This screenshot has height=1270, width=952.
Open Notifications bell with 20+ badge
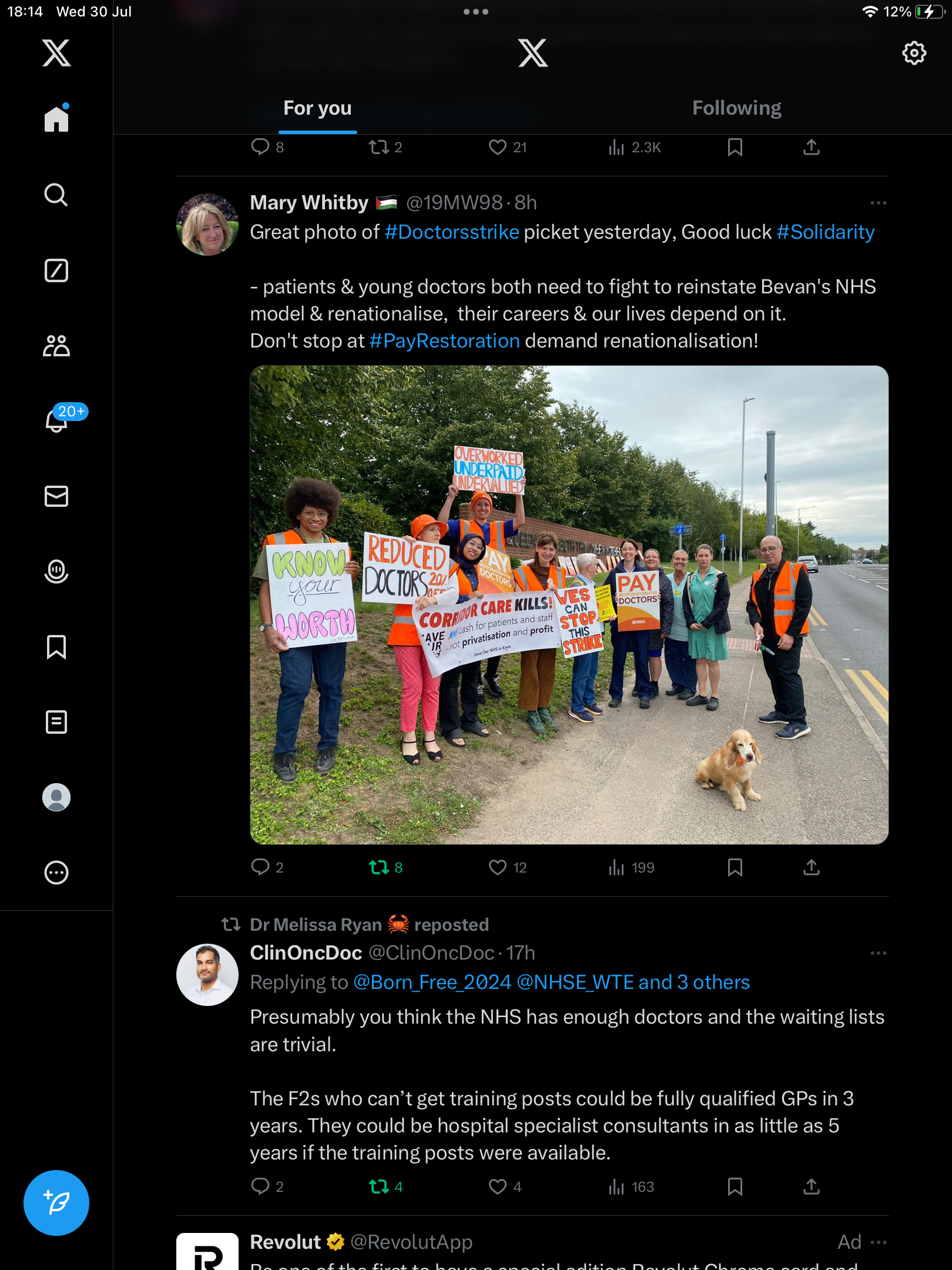(56, 420)
